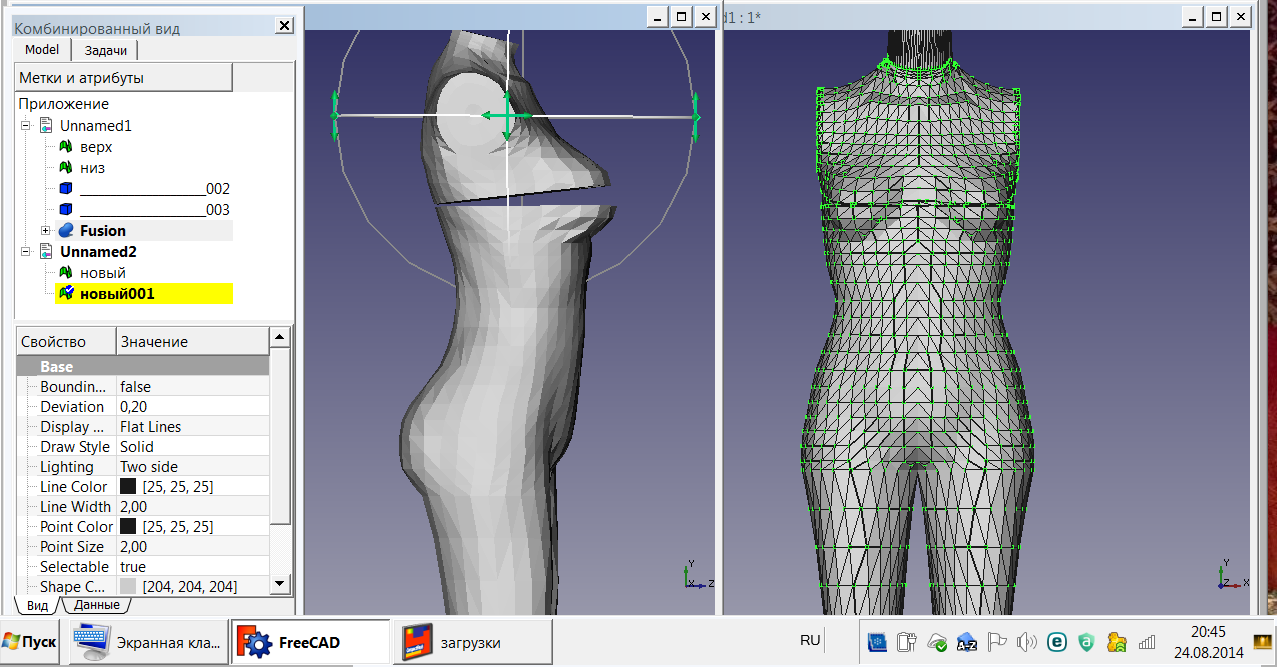Click the низ mesh icon
Image resolution: width=1277 pixels, height=667 pixels.
point(67,168)
